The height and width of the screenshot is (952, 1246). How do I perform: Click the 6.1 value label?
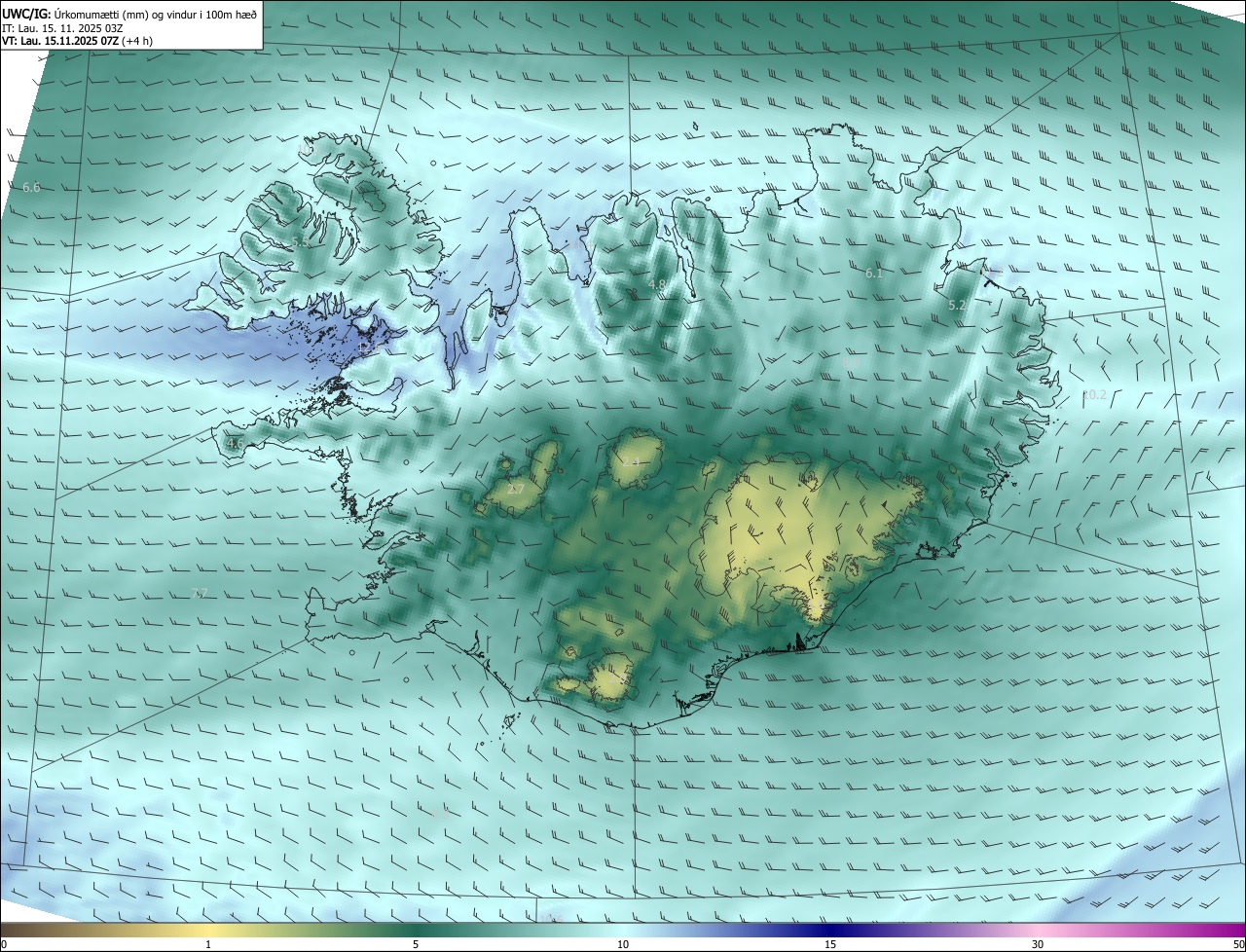(874, 274)
